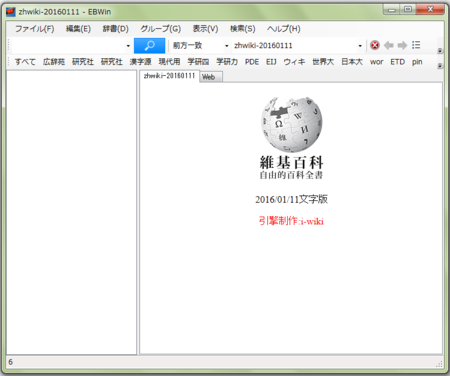Click the 2016/01/11文字版 text
The image size is (450, 376).
(x=291, y=199)
